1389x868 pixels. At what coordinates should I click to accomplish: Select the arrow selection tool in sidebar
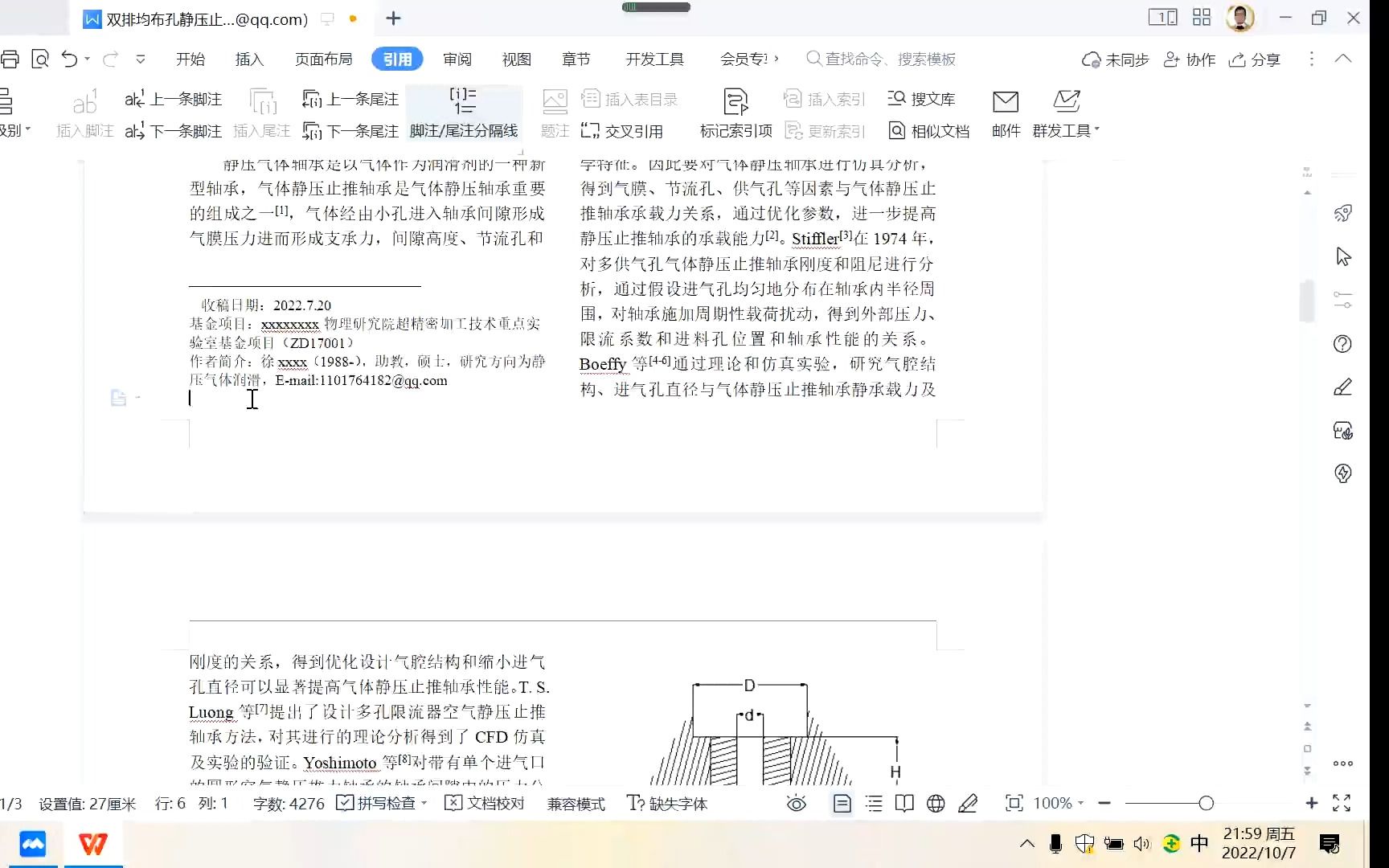(x=1342, y=256)
